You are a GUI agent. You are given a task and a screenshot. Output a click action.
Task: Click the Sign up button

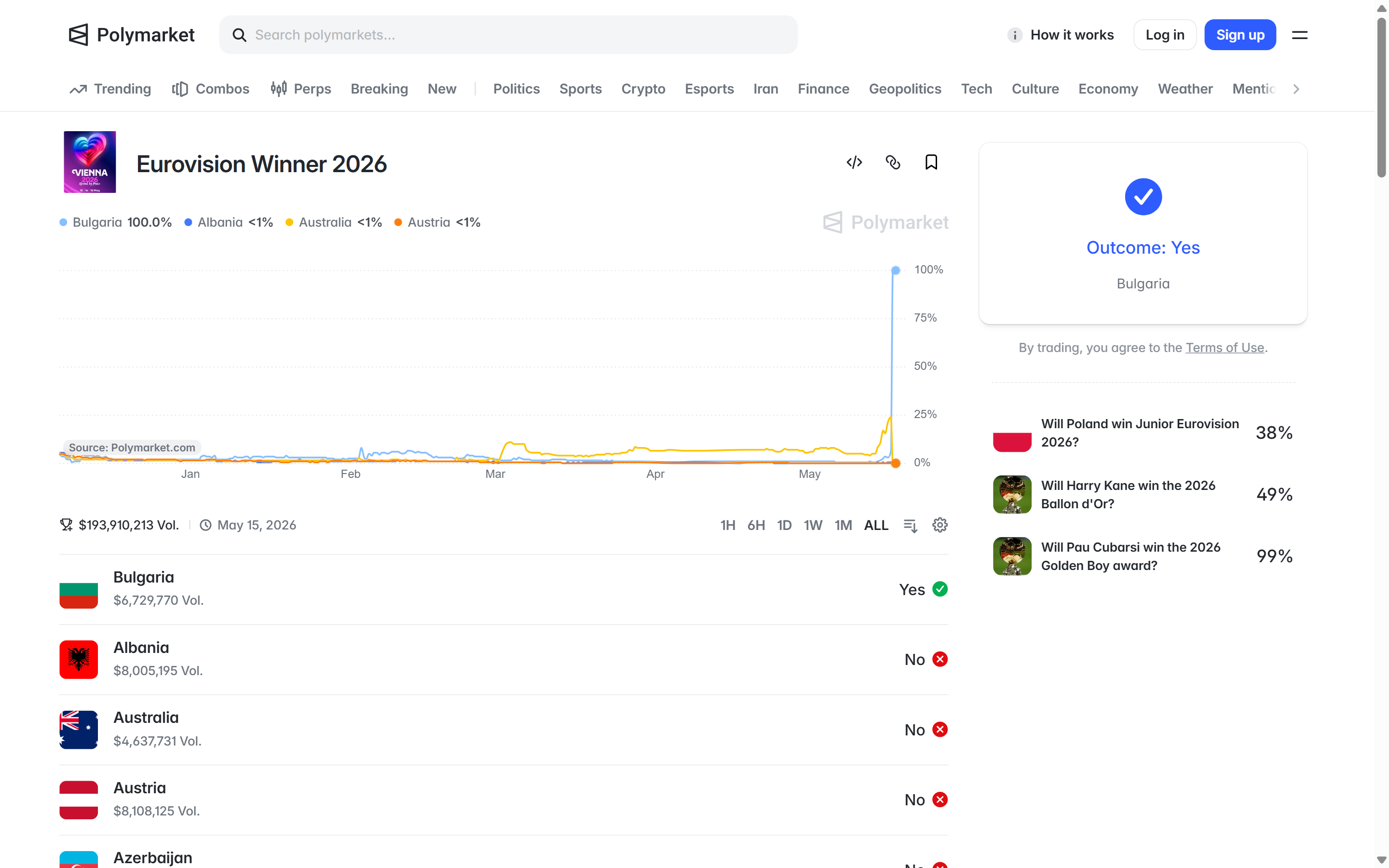point(1240,35)
